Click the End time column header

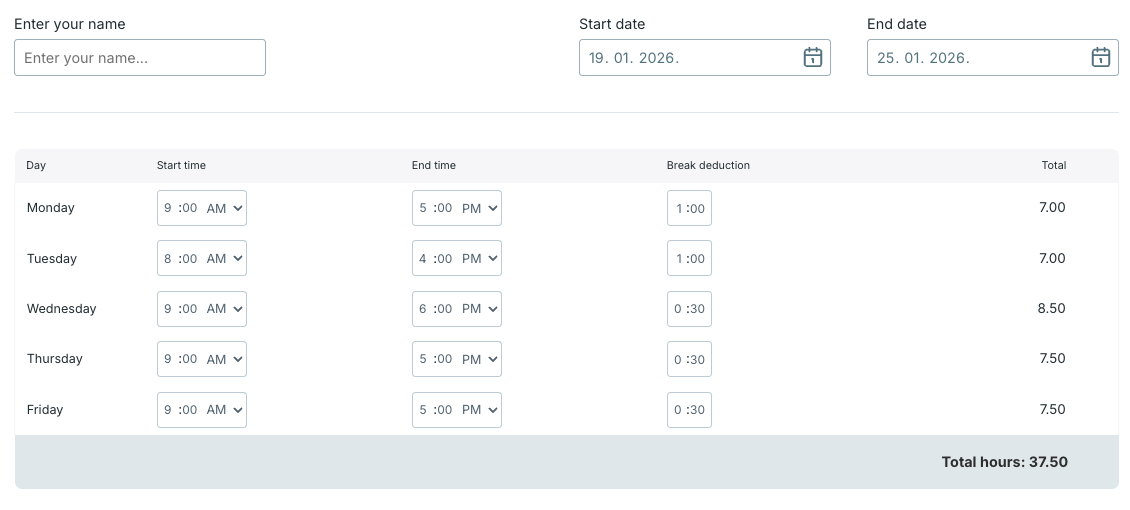[x=434, y=166]
